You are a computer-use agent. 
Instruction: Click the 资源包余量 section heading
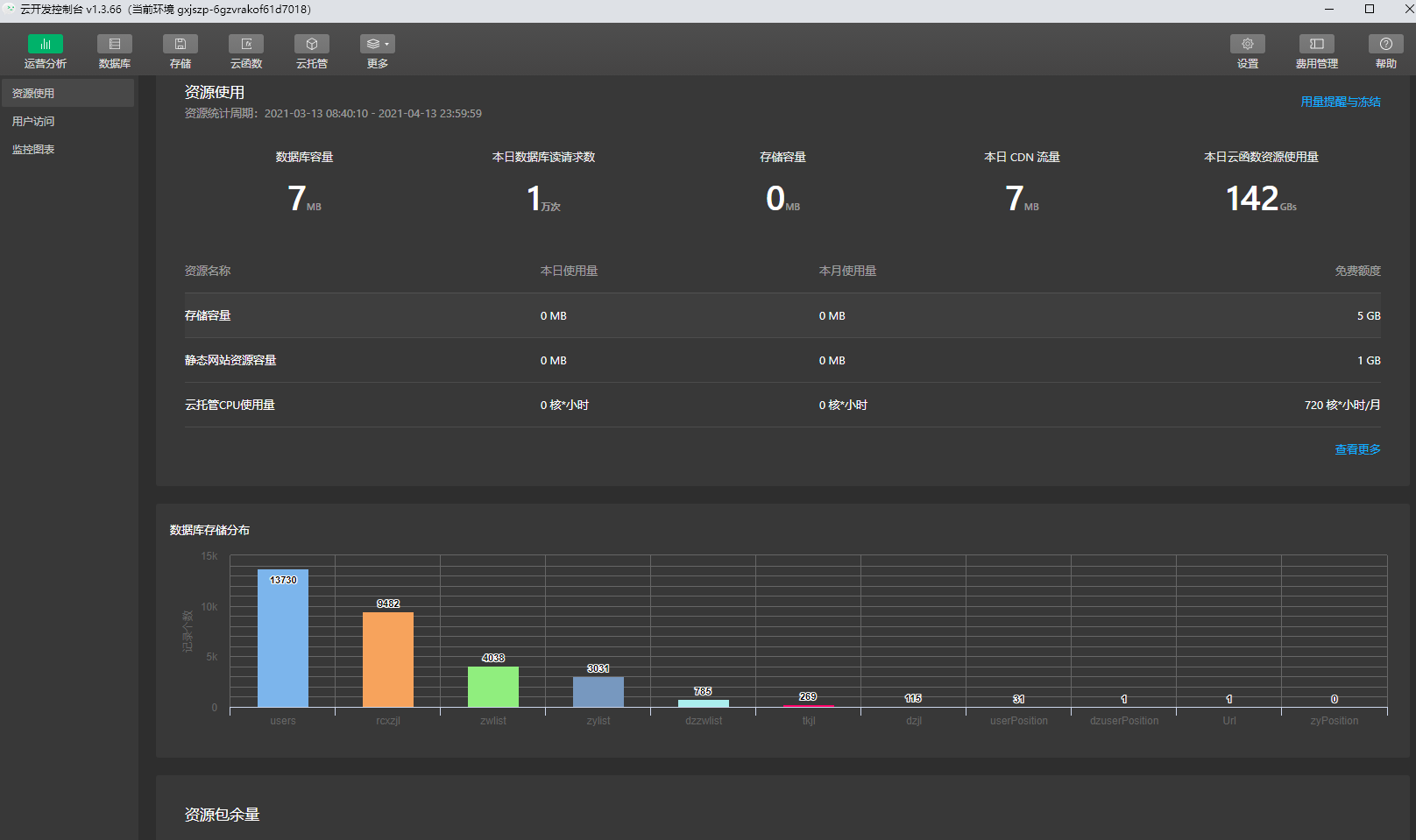point(222,815)
